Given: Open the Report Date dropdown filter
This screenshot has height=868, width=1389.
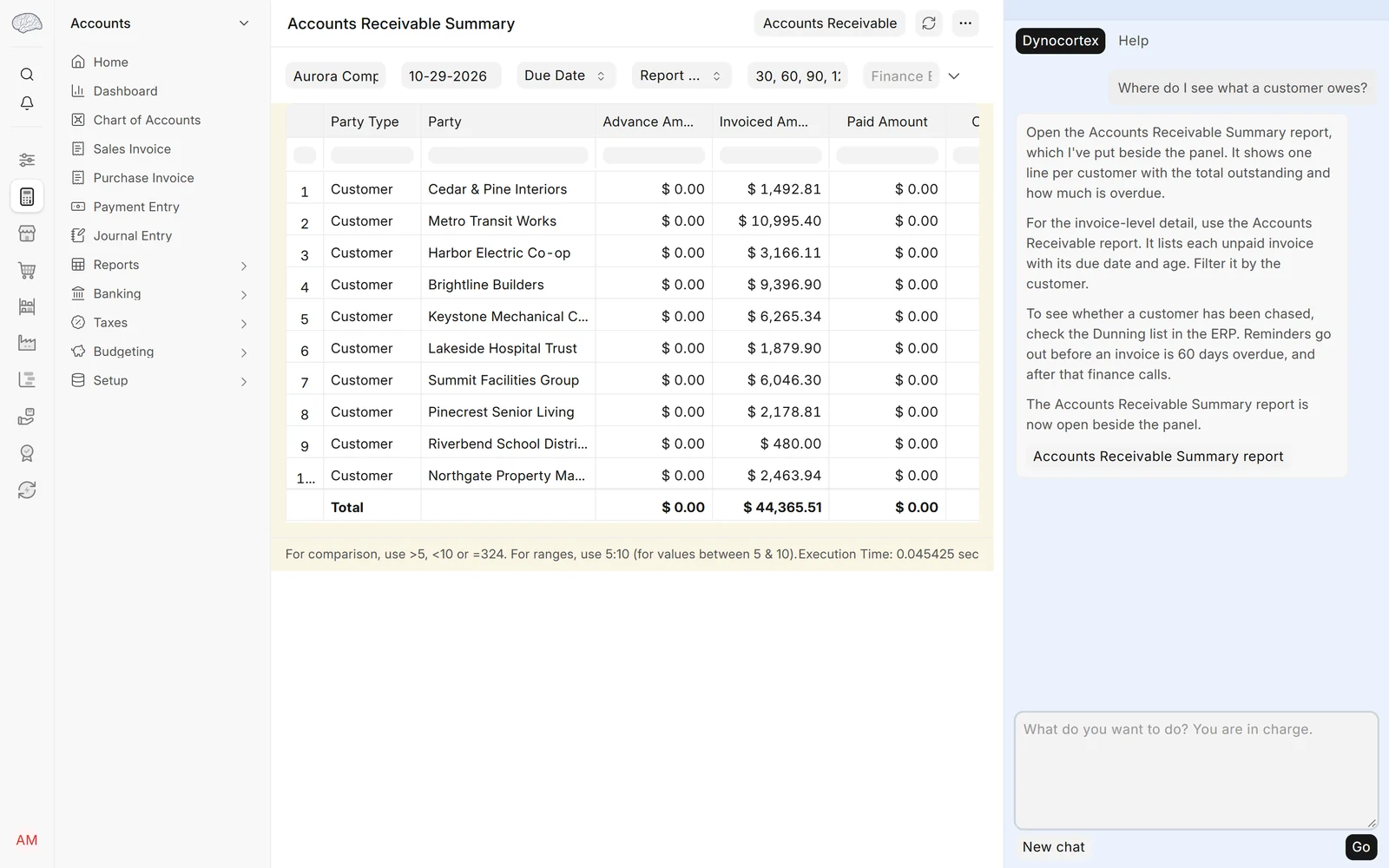Looking at the screenshot, I should (x=681, y=76).
